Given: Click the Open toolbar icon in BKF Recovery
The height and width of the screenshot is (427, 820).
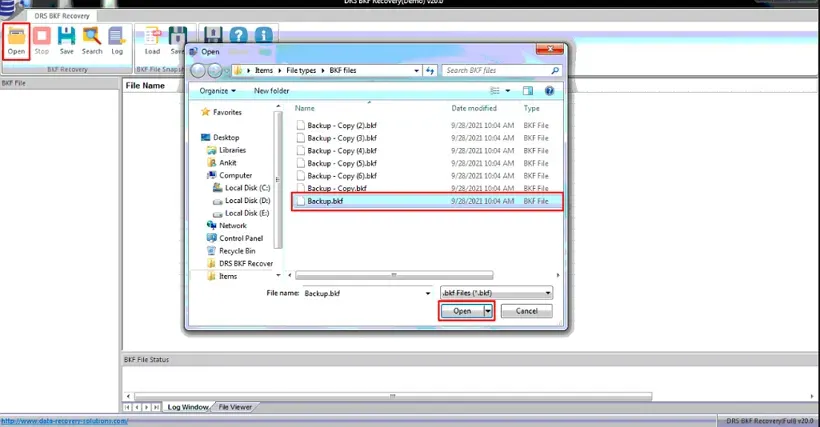Looking at the screenshot, I should click(x=16, y=41).
